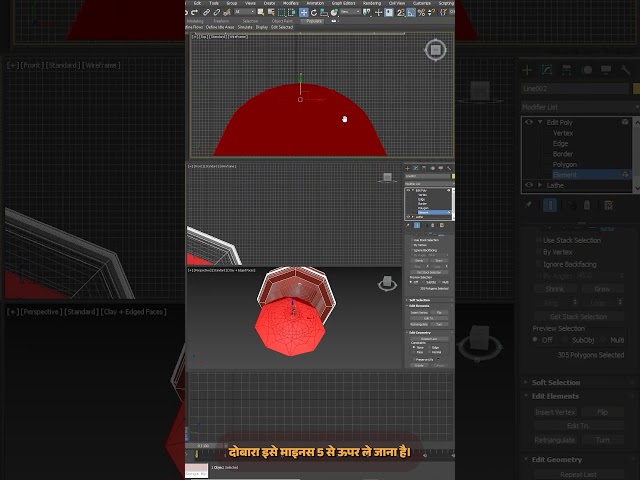Viewport: 640px width, 480px height.
Task: Open the Create tab in center command panel
Action: pos(407,168)
